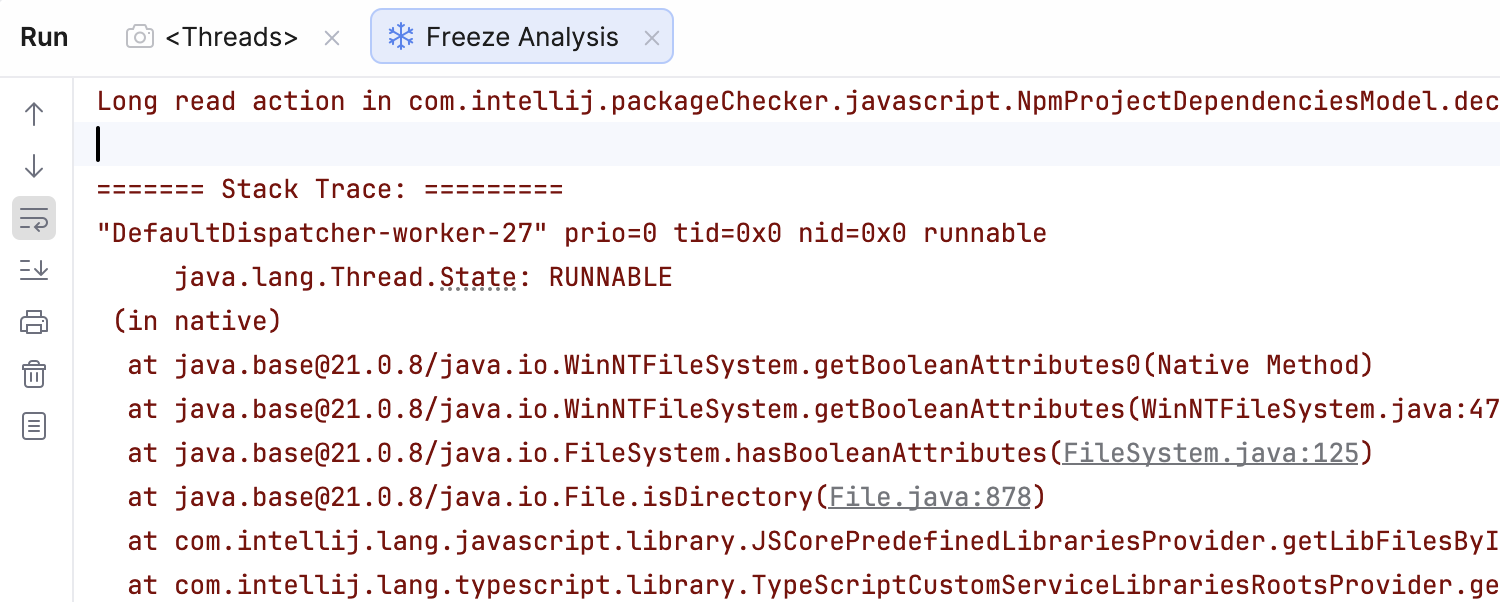Click the down arrow stack trace icon
Viewport: 1500px width, 602px height.
34,166
